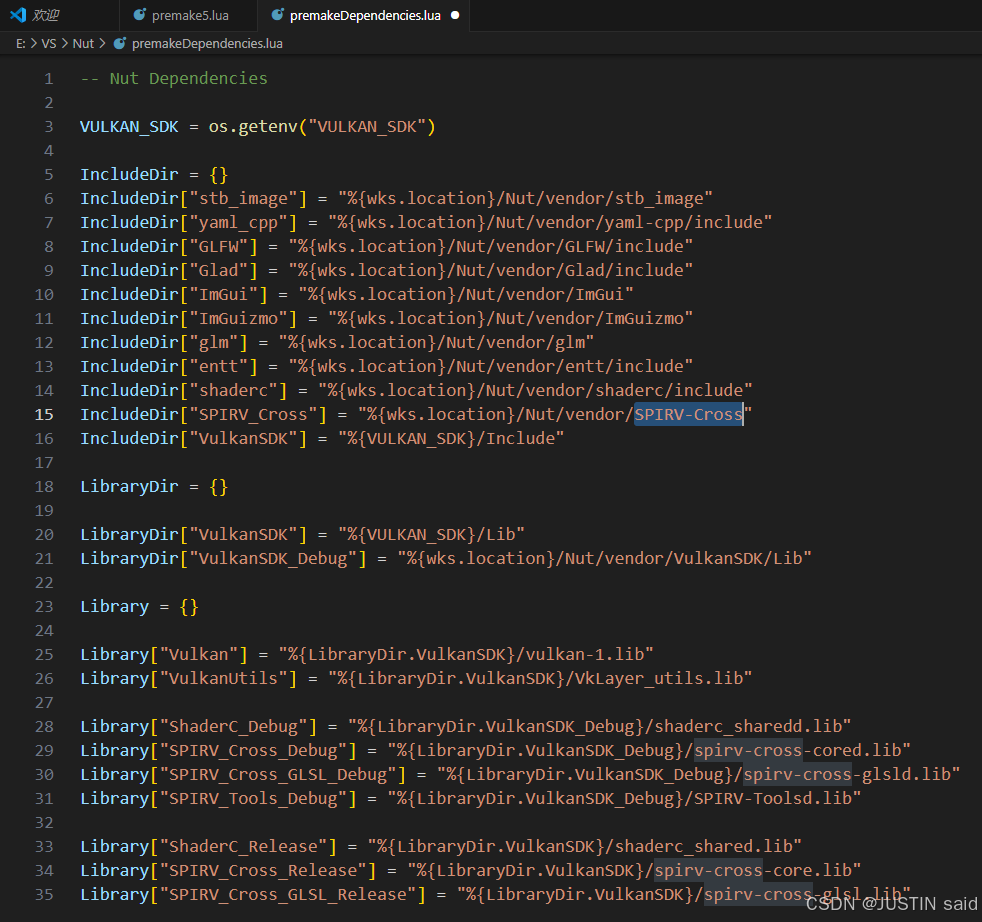Click line number 15 in gutter
Screen dimensions: 982x922
[x=44, y=414]
